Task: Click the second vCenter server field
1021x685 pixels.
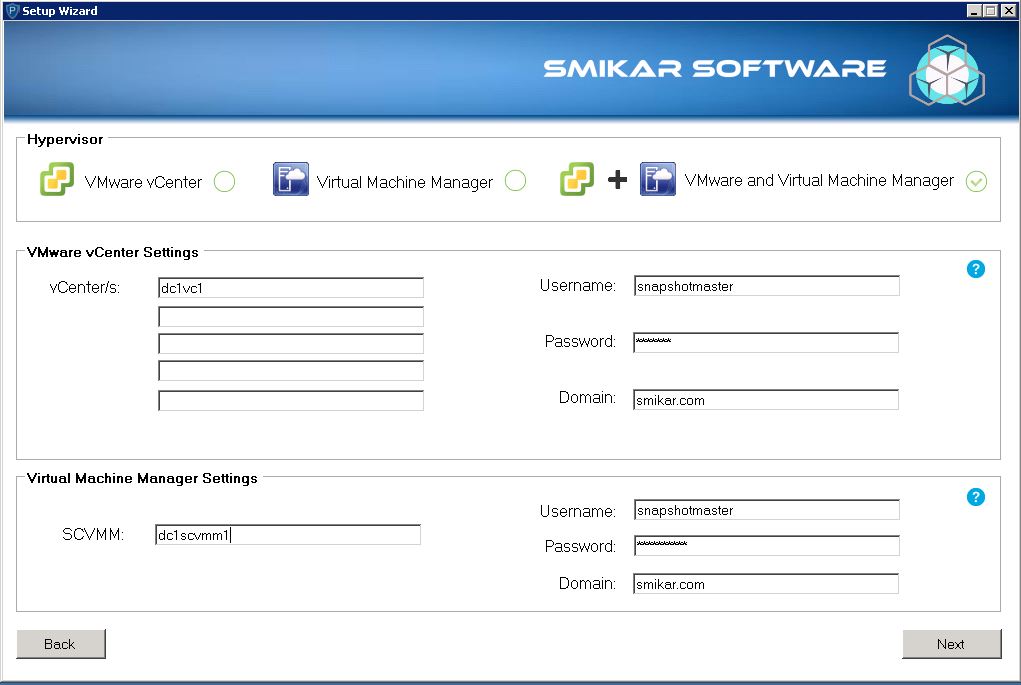Action: point(291,316)
